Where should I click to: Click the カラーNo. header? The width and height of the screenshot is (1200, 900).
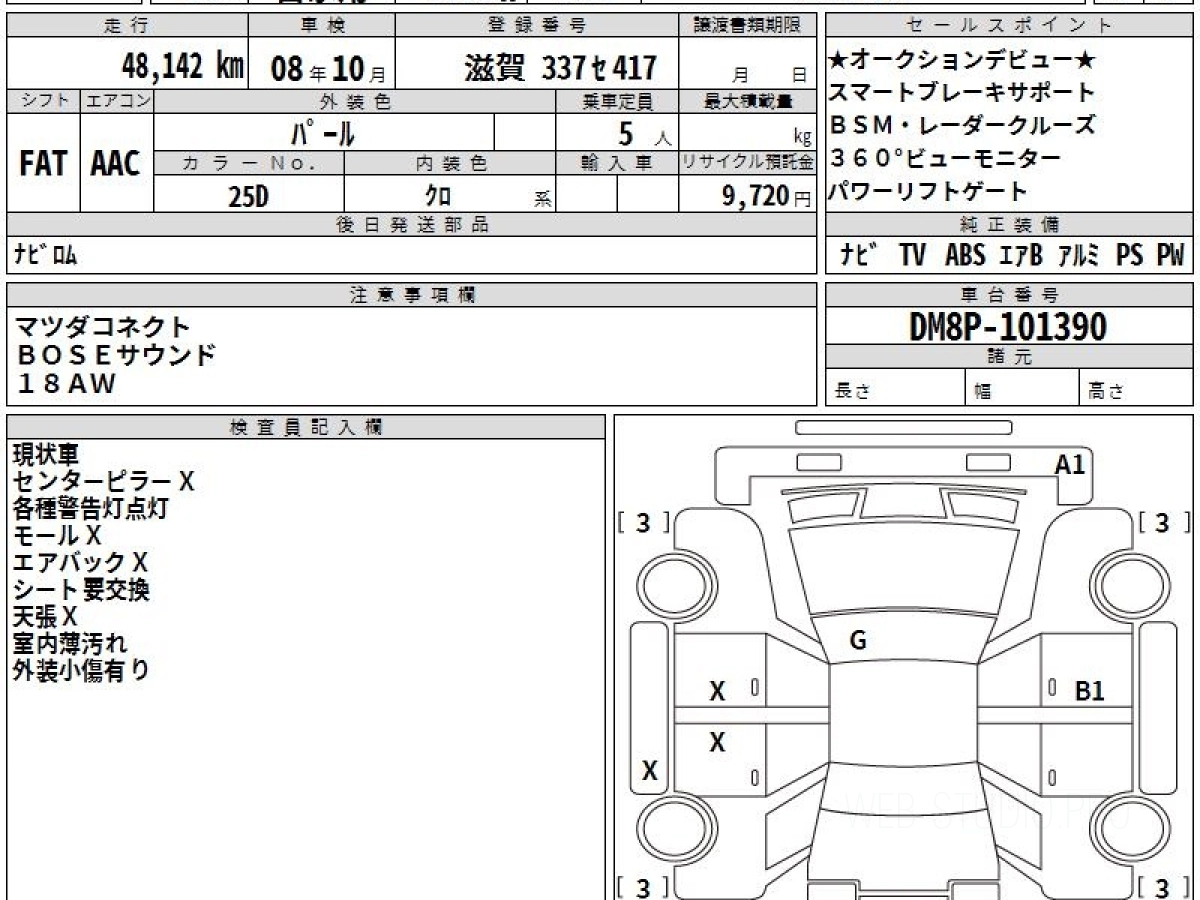tap(250, 163)
